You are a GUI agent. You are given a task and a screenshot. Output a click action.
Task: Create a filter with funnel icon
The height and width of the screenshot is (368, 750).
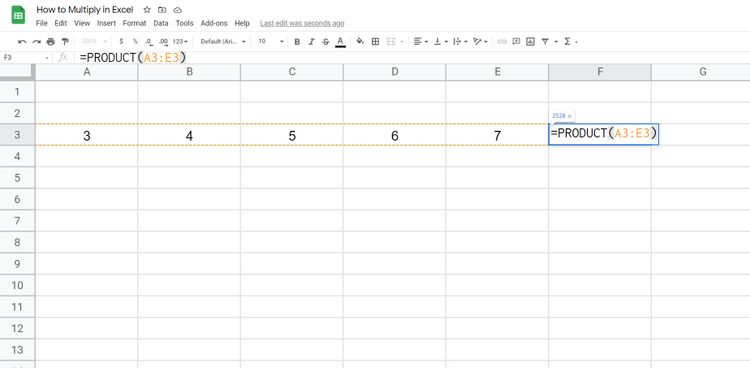tap(545, 42)
